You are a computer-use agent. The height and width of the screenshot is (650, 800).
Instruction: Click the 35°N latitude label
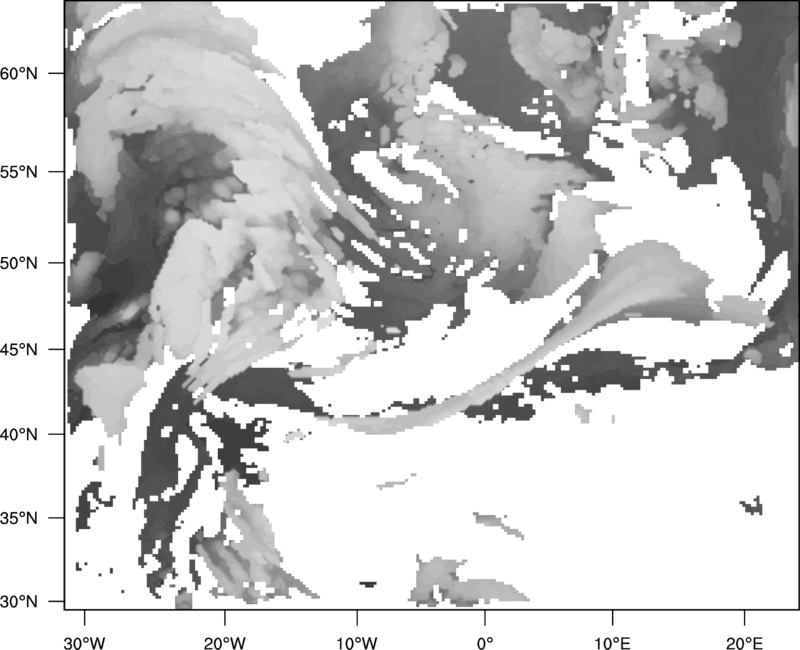pos(19,518)
